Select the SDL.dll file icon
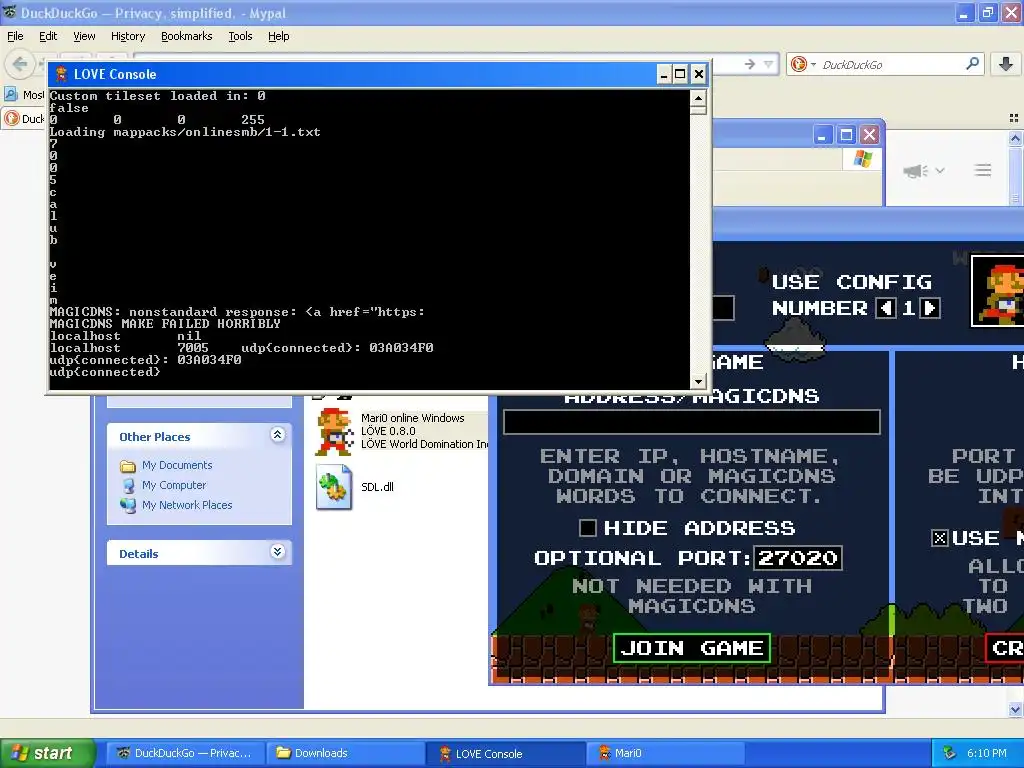Image resolution: width=1024 pixels, height=768 pixels. pos(334,487)
